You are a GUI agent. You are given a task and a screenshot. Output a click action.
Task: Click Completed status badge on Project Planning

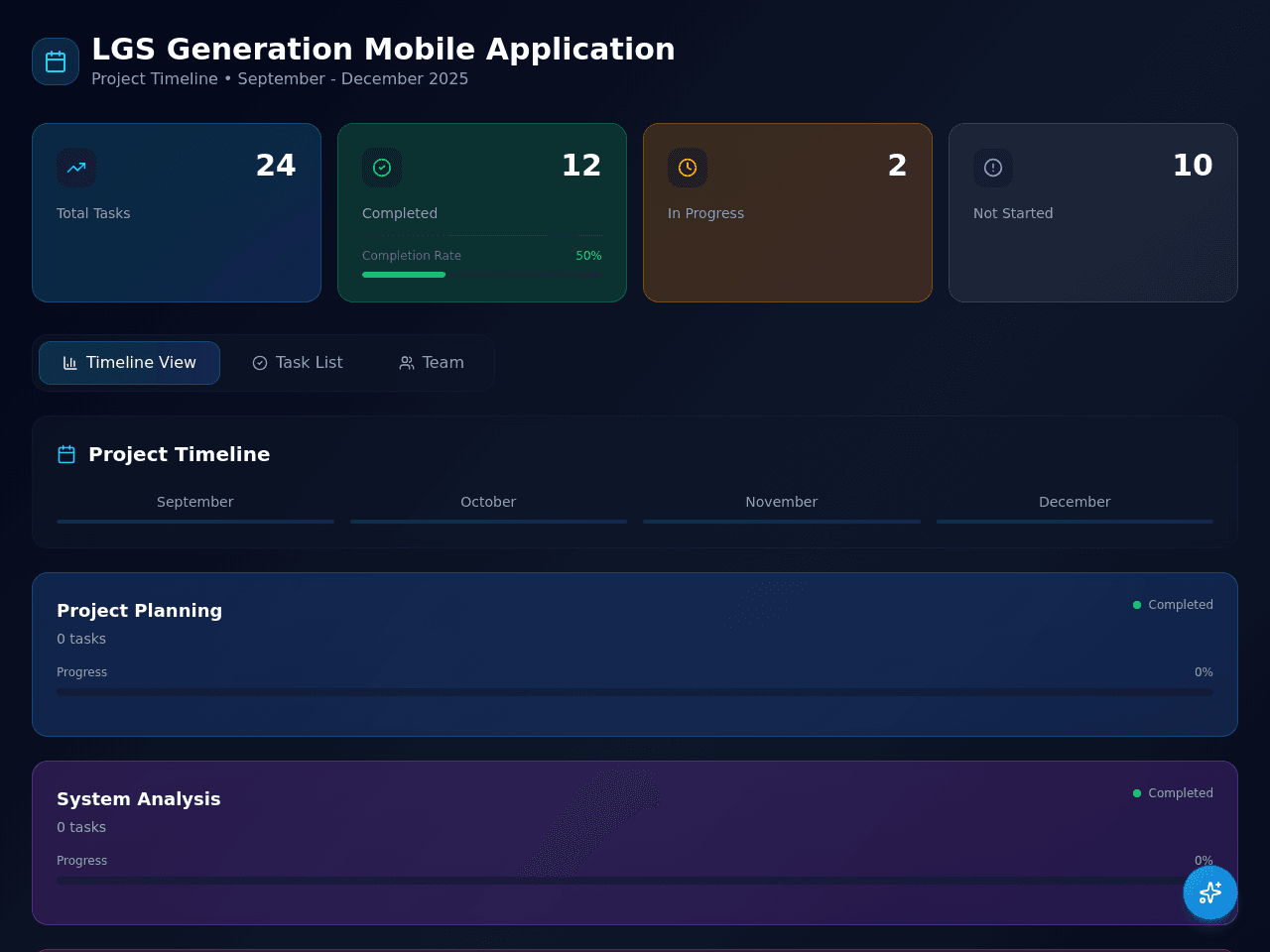1173,605
